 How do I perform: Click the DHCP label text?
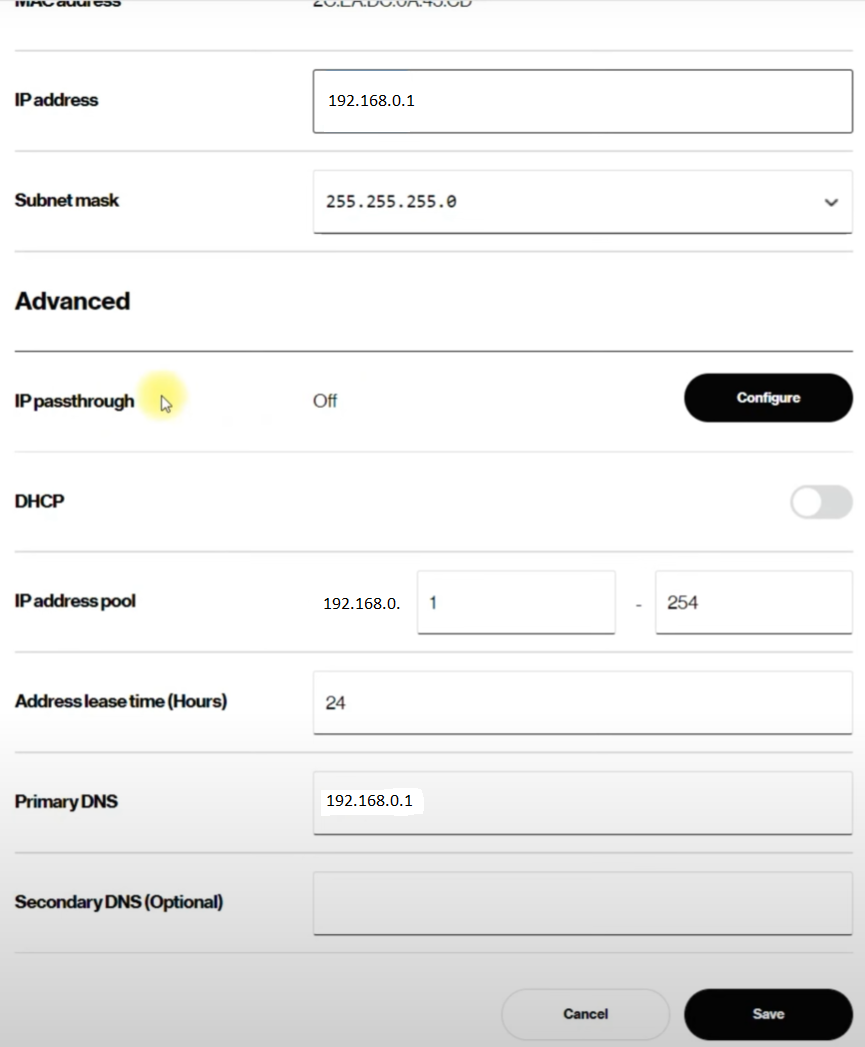(39, 501)
